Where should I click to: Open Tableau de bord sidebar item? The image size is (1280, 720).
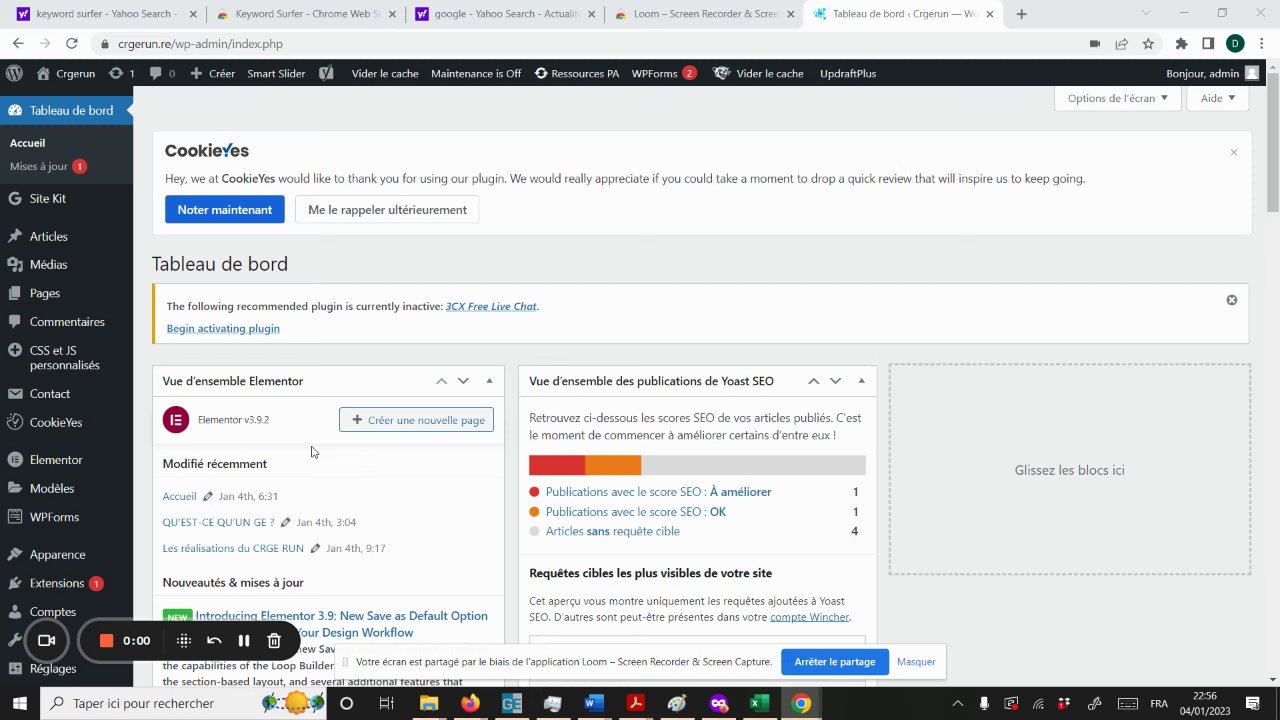click(66, 110)
